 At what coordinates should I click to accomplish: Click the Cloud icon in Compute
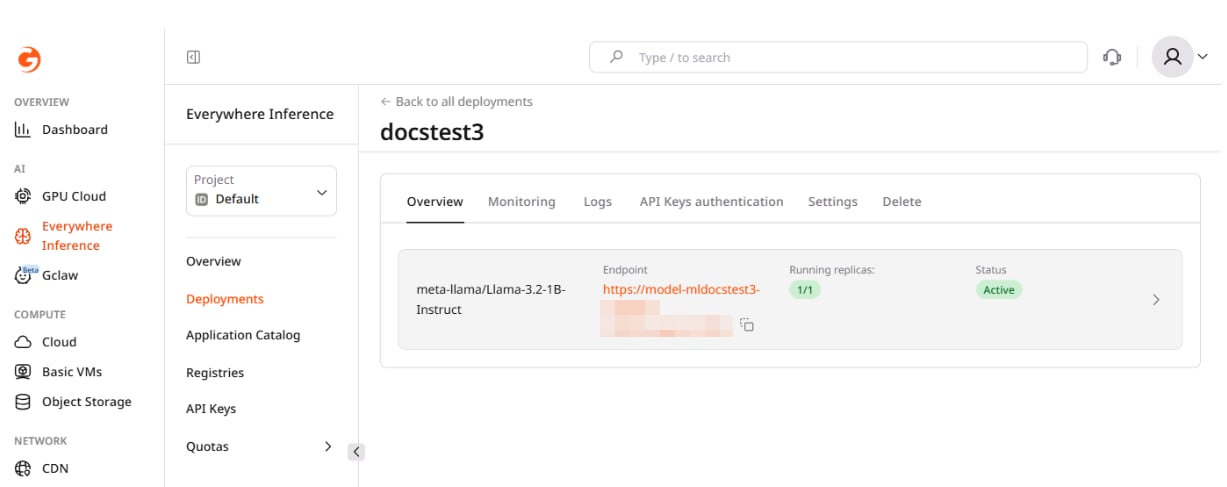coord(23,342)
